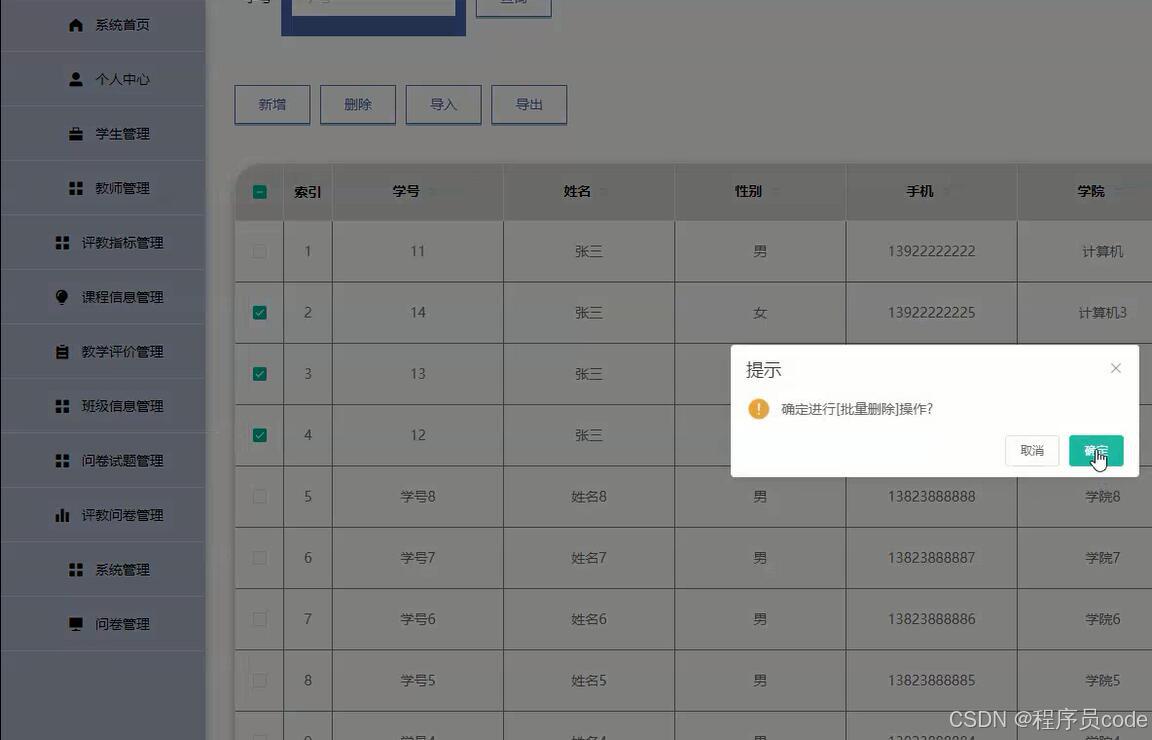
Task: Click the 学号5 cell
Action: 417,680
